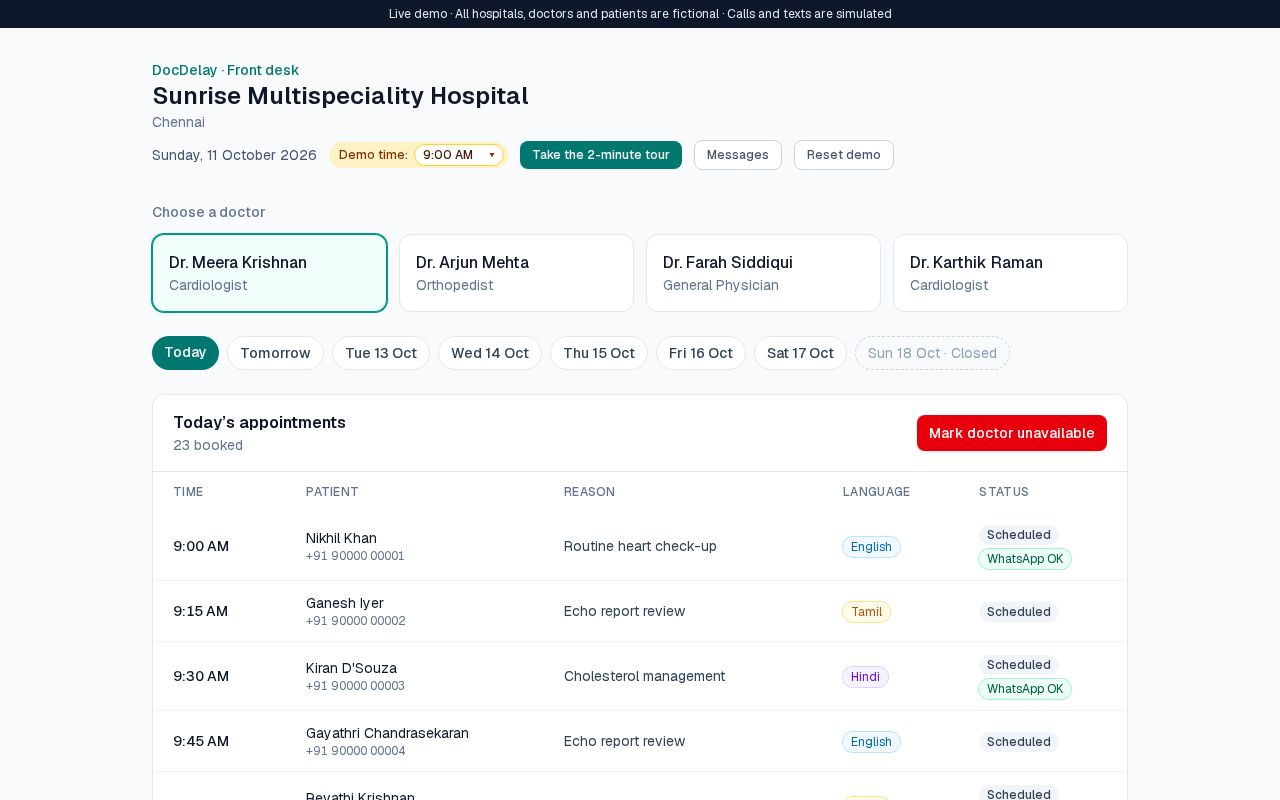Click the DocDelay Front desk label
Viewport: 1280px width, 800px height.
pos(225,70)
